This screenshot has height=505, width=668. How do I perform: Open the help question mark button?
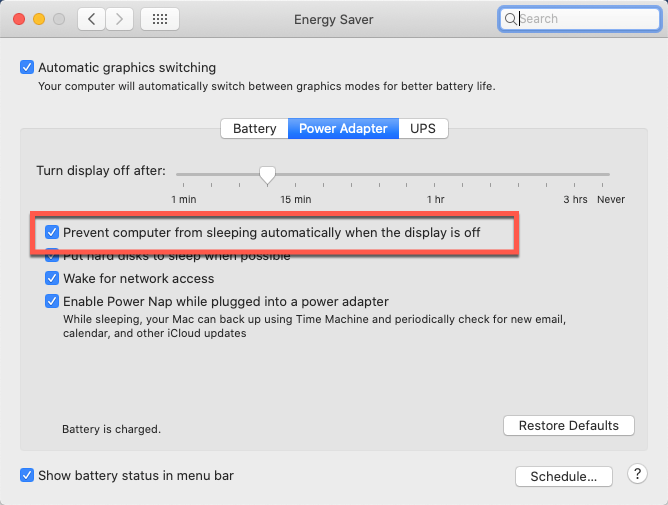pos(636,474)
